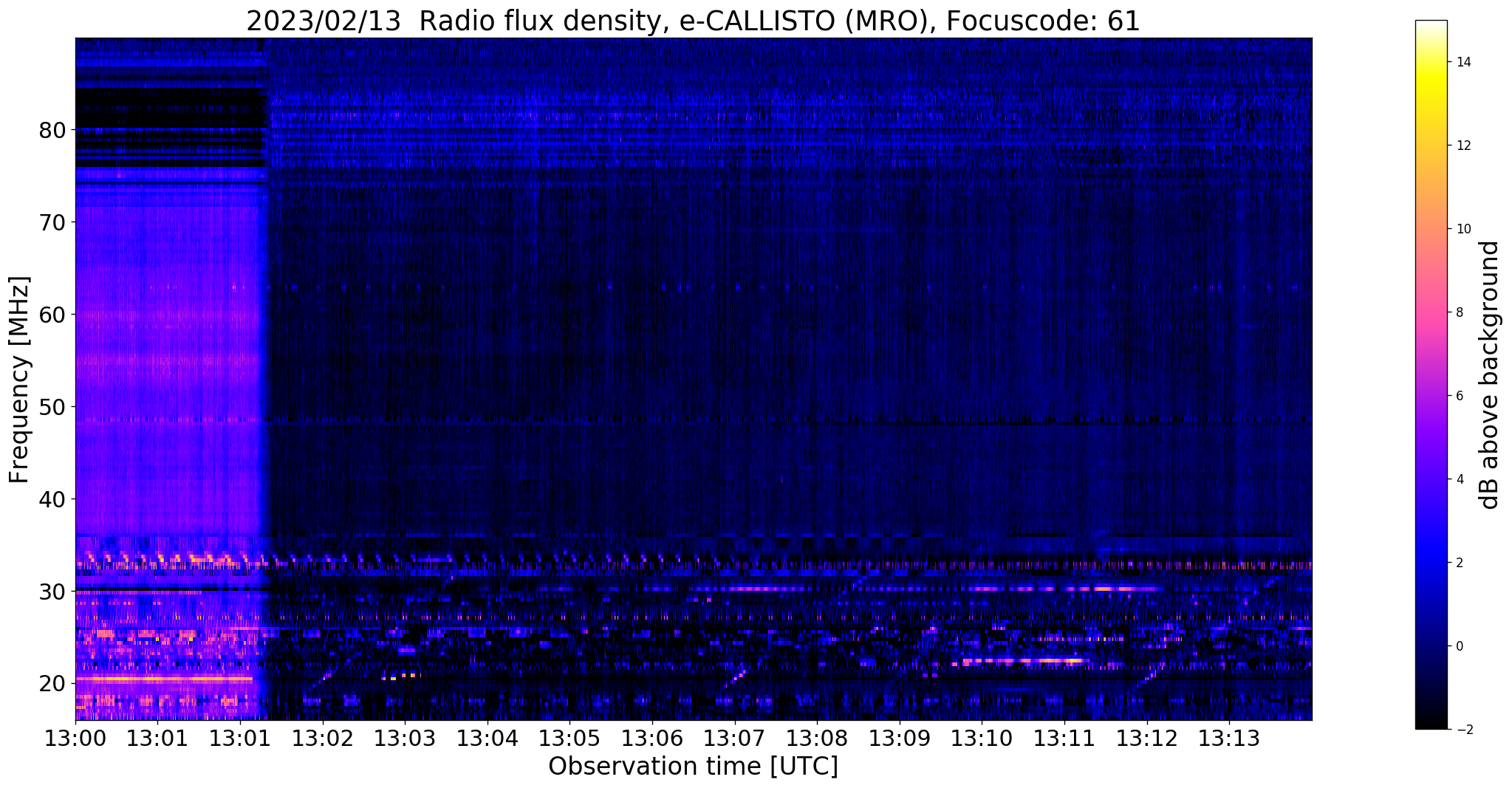Click the 13:10 time tick label
Viewport: 1512px width, 788px height.
click(982, 738)
